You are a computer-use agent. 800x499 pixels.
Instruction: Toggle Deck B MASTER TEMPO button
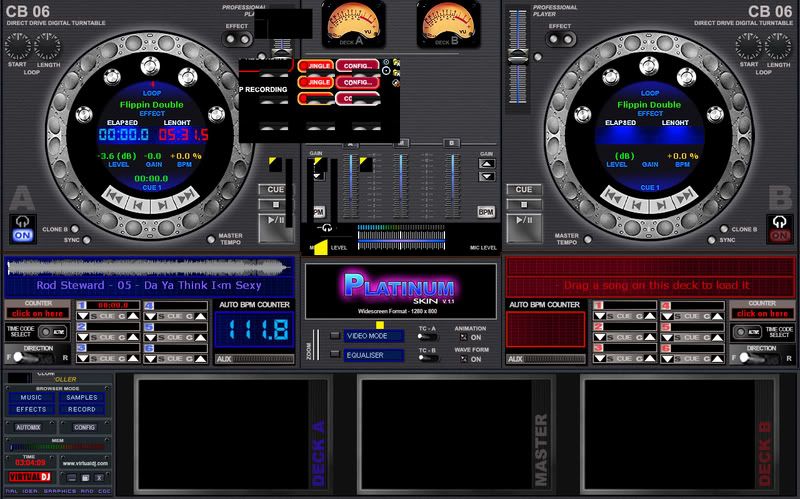(x=588, y=239)
